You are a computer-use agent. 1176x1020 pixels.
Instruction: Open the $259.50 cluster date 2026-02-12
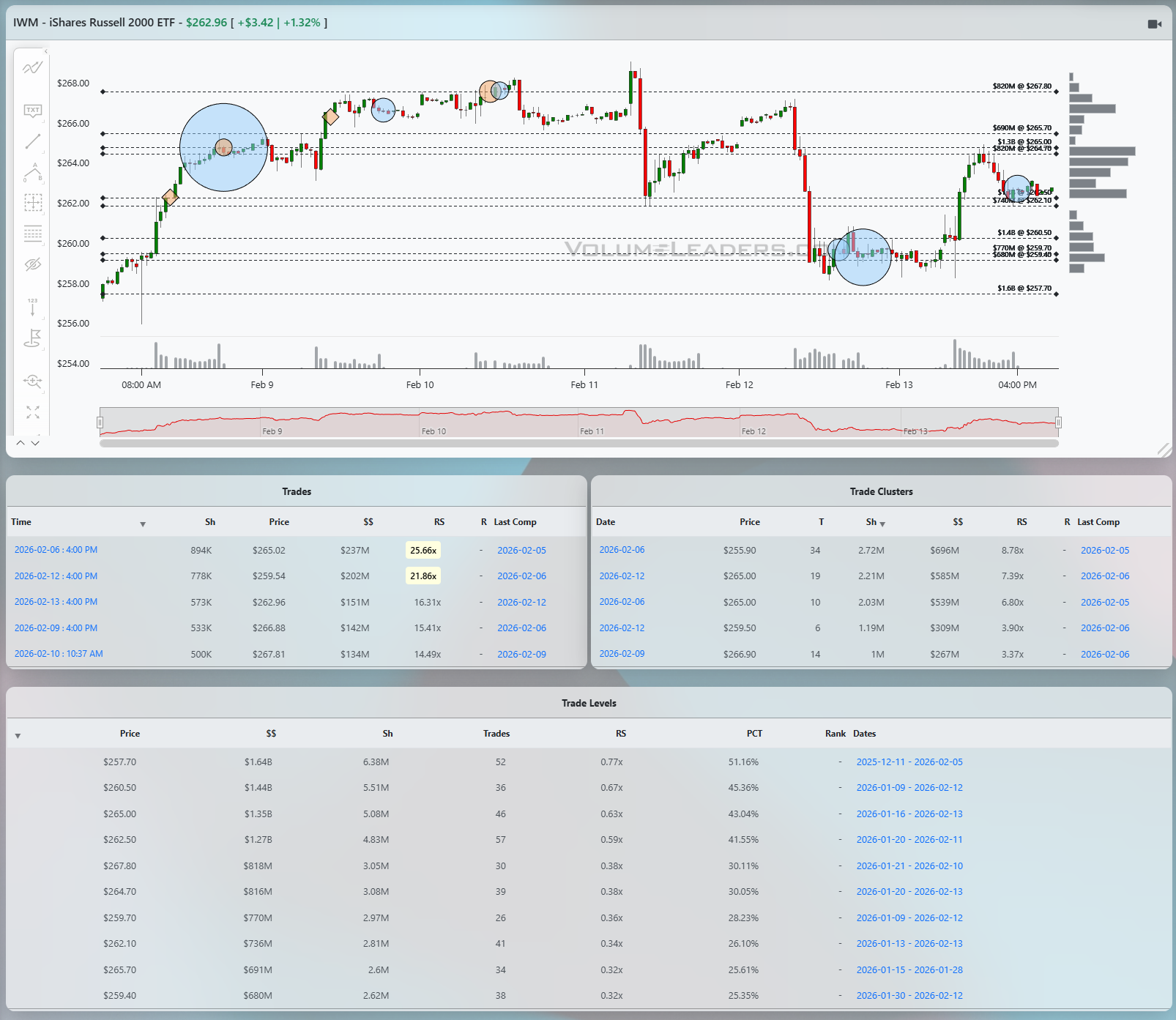coord(622,628)
